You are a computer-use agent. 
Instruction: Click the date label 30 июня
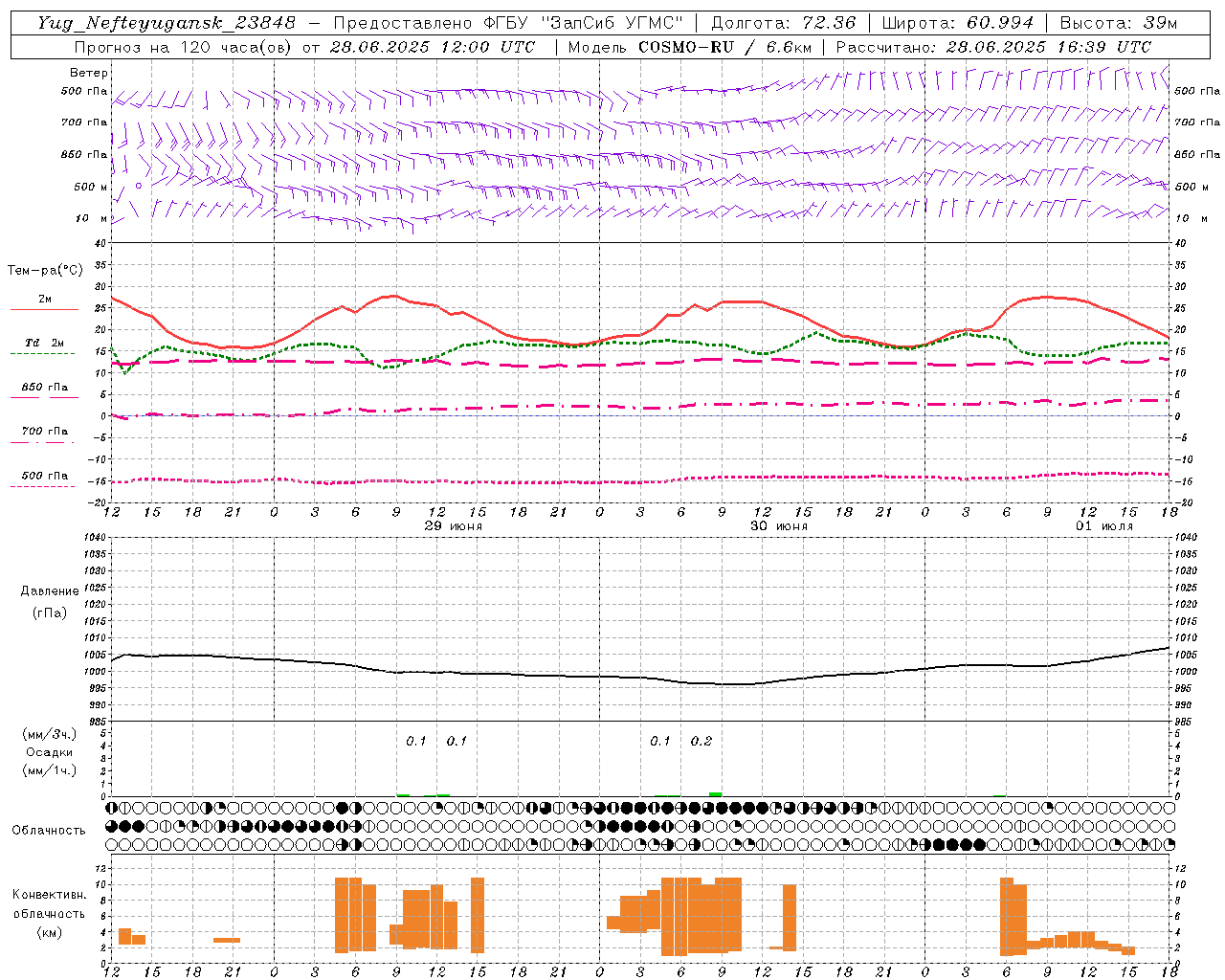coord(779,526)
